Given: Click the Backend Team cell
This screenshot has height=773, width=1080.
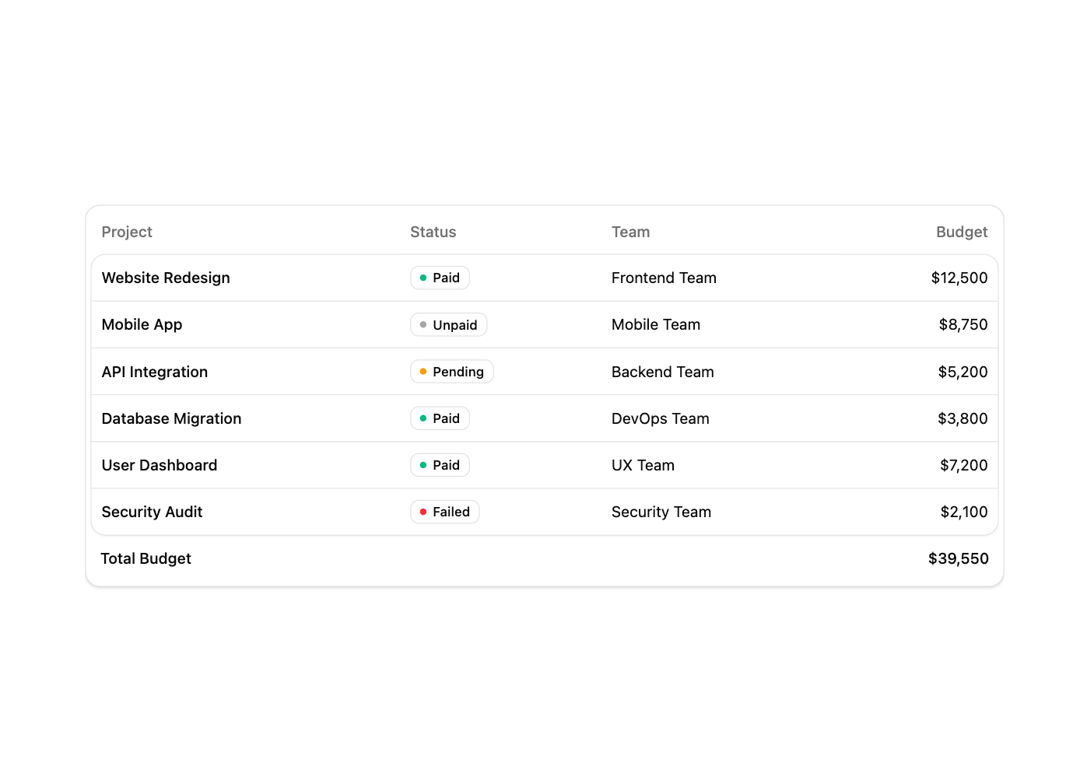Looking at the screenshot, I should click(x=663, y=372).
